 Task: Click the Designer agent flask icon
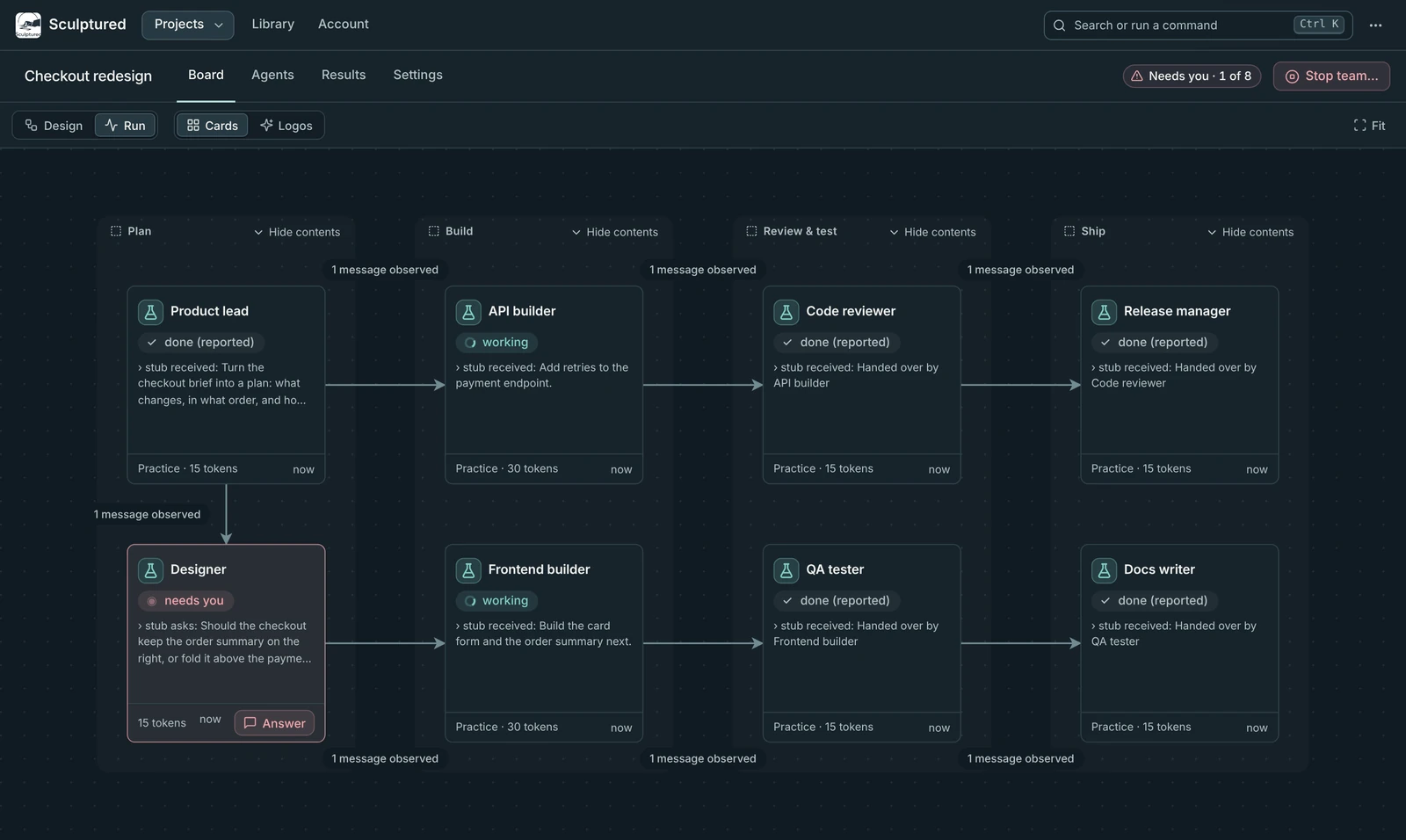[x=150, y=569]
